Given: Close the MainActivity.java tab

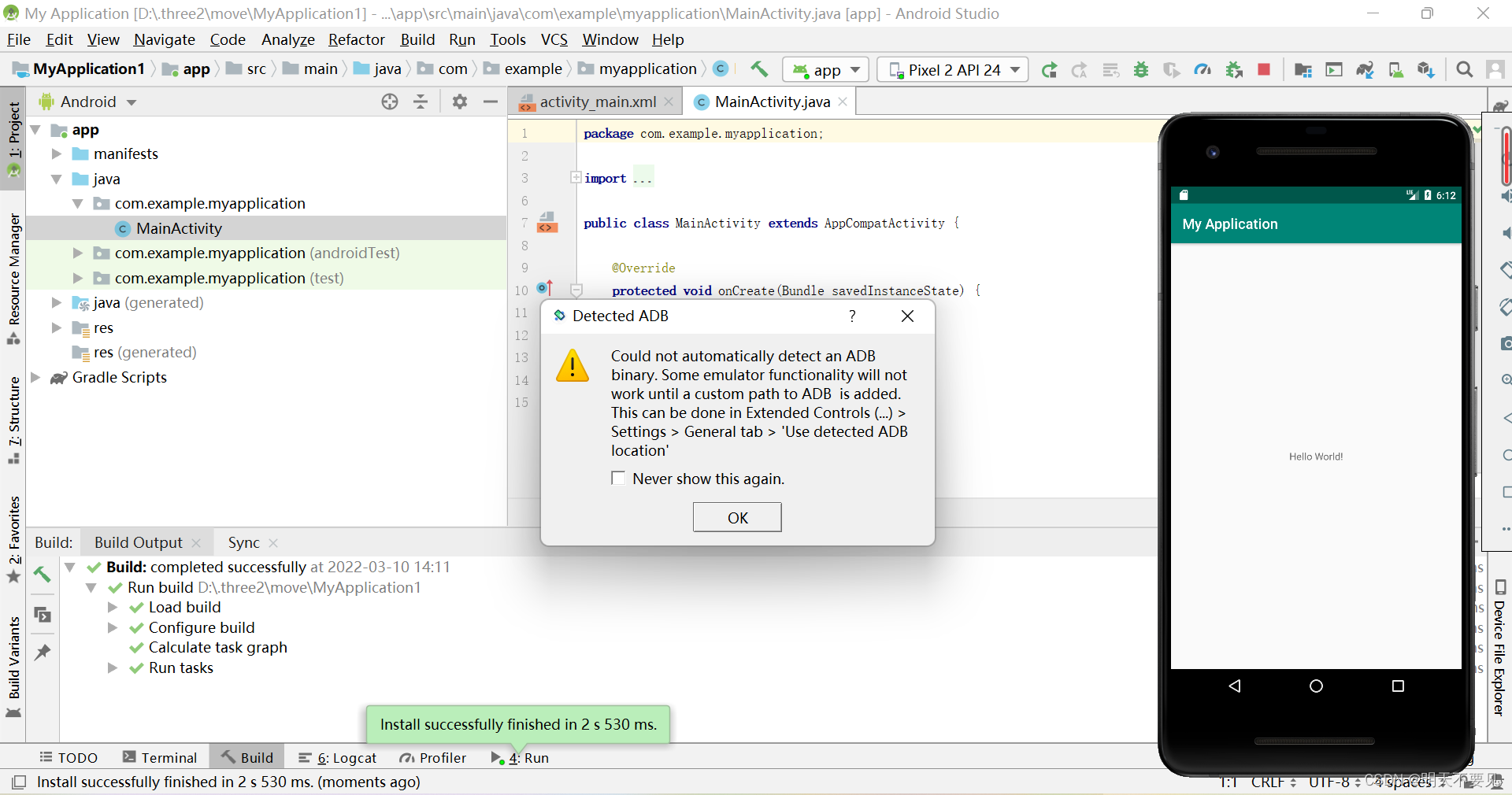Looking at the screenshot, I should point(843,102).
